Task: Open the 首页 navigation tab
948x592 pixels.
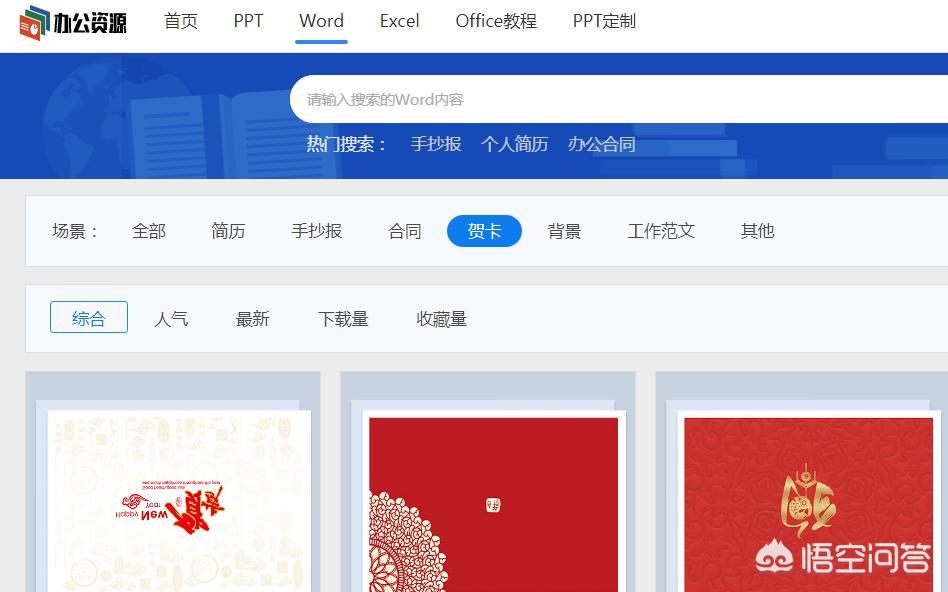Action: click(181, 21)
